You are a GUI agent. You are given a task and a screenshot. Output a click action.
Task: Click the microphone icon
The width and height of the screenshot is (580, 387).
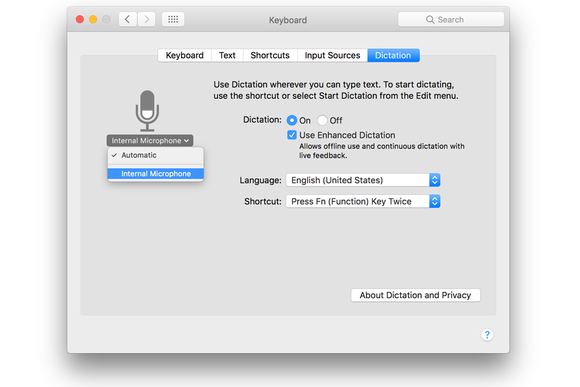pyautogui.click(x=147, y=111)
